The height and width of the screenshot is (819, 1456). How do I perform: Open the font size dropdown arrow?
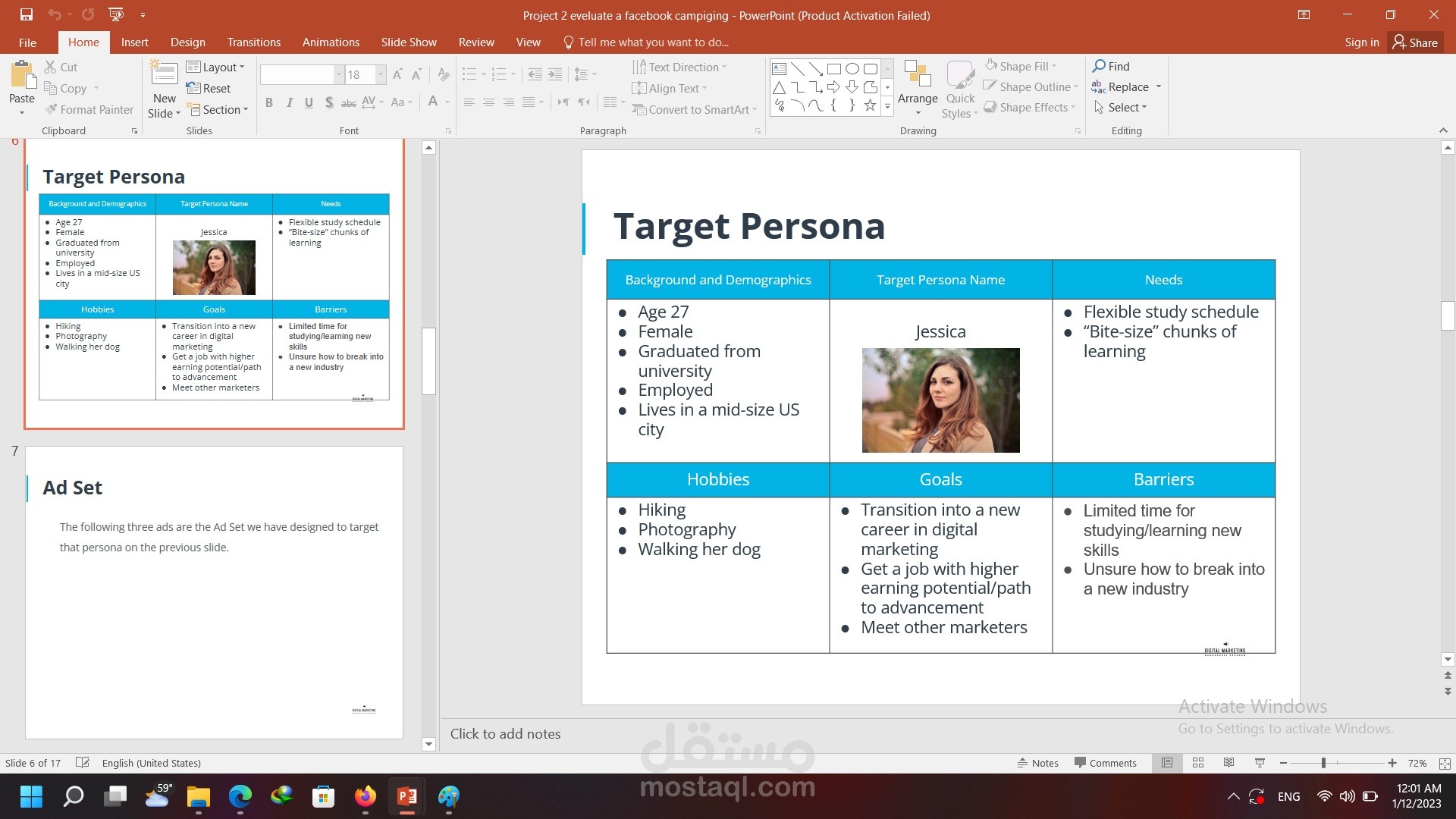[381, 74]
